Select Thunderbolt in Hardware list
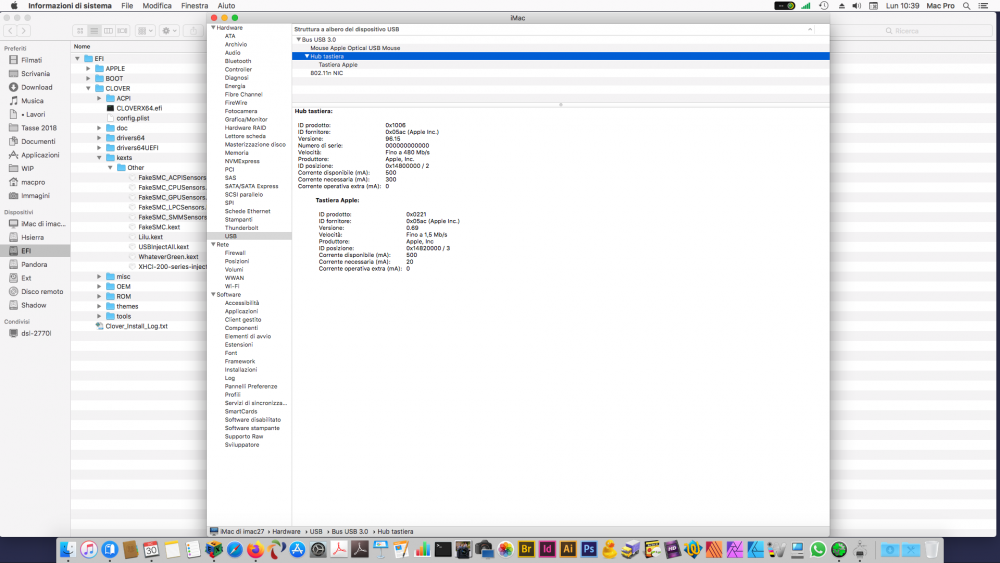 click(241, 228)
